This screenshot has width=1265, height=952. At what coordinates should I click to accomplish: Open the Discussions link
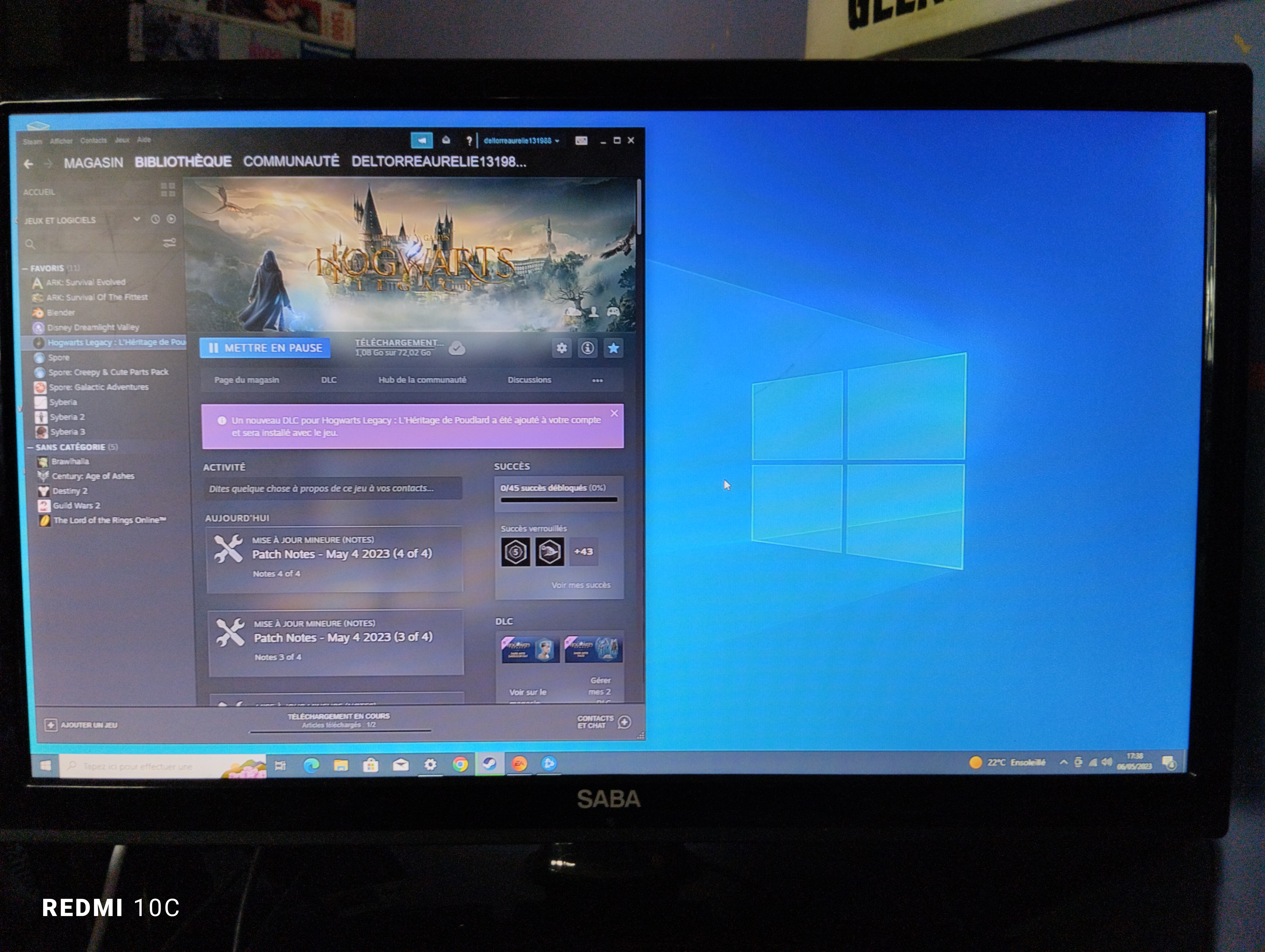click(530, 380)
